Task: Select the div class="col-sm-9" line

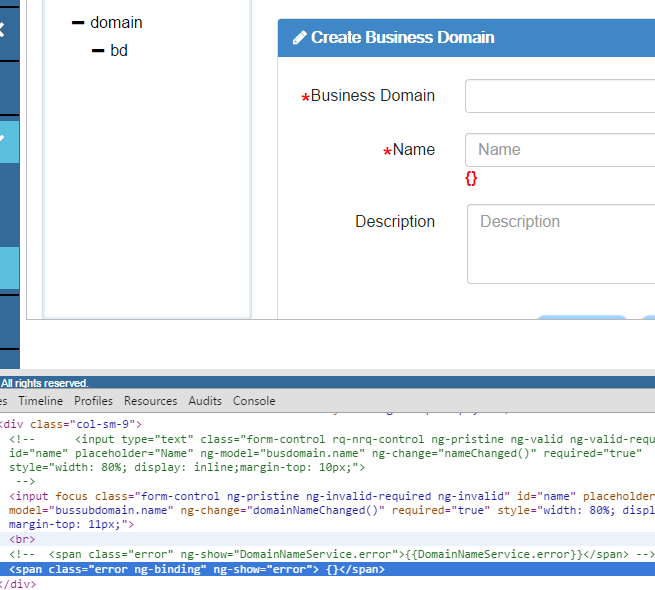Action: (x=71, y=425)
